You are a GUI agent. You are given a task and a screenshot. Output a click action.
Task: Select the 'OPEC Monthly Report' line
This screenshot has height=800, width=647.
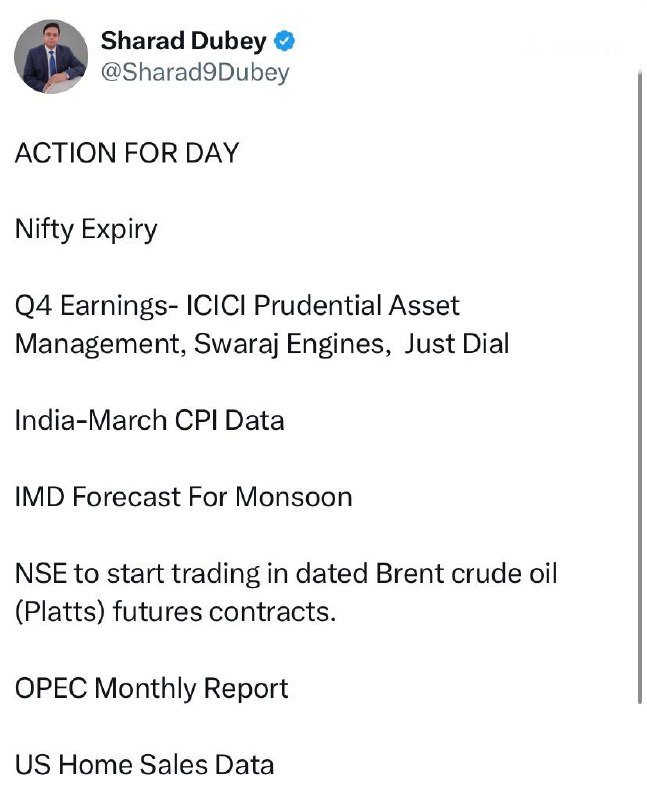pos(151,688)
